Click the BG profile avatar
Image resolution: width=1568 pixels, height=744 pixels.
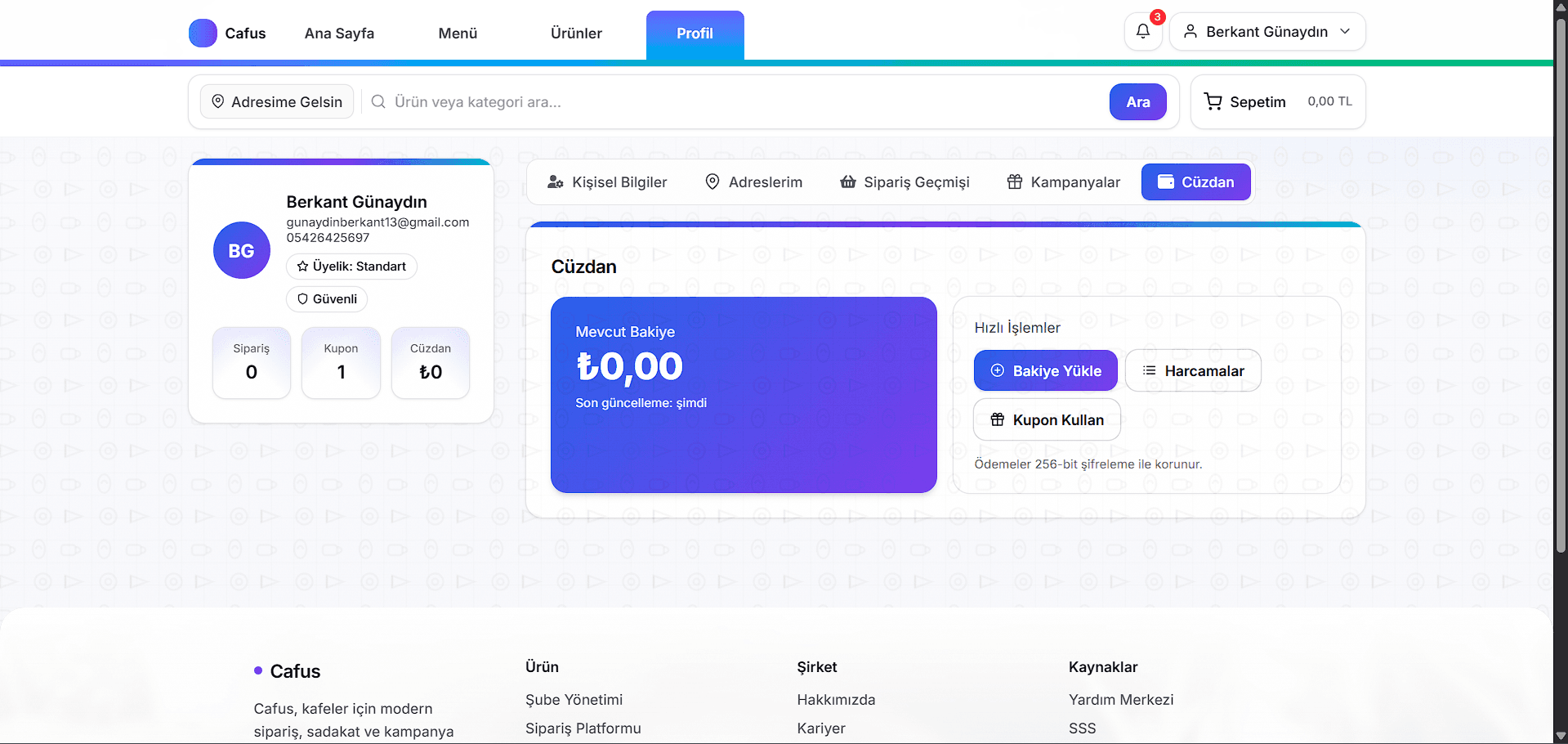point(241,250)
